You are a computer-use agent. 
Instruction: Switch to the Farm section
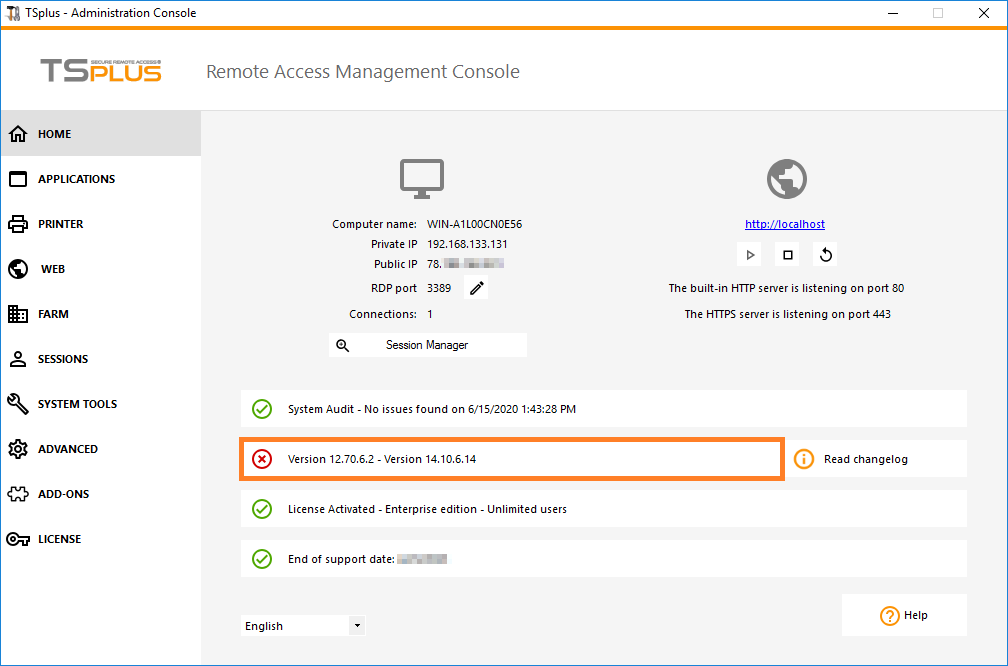53,314
